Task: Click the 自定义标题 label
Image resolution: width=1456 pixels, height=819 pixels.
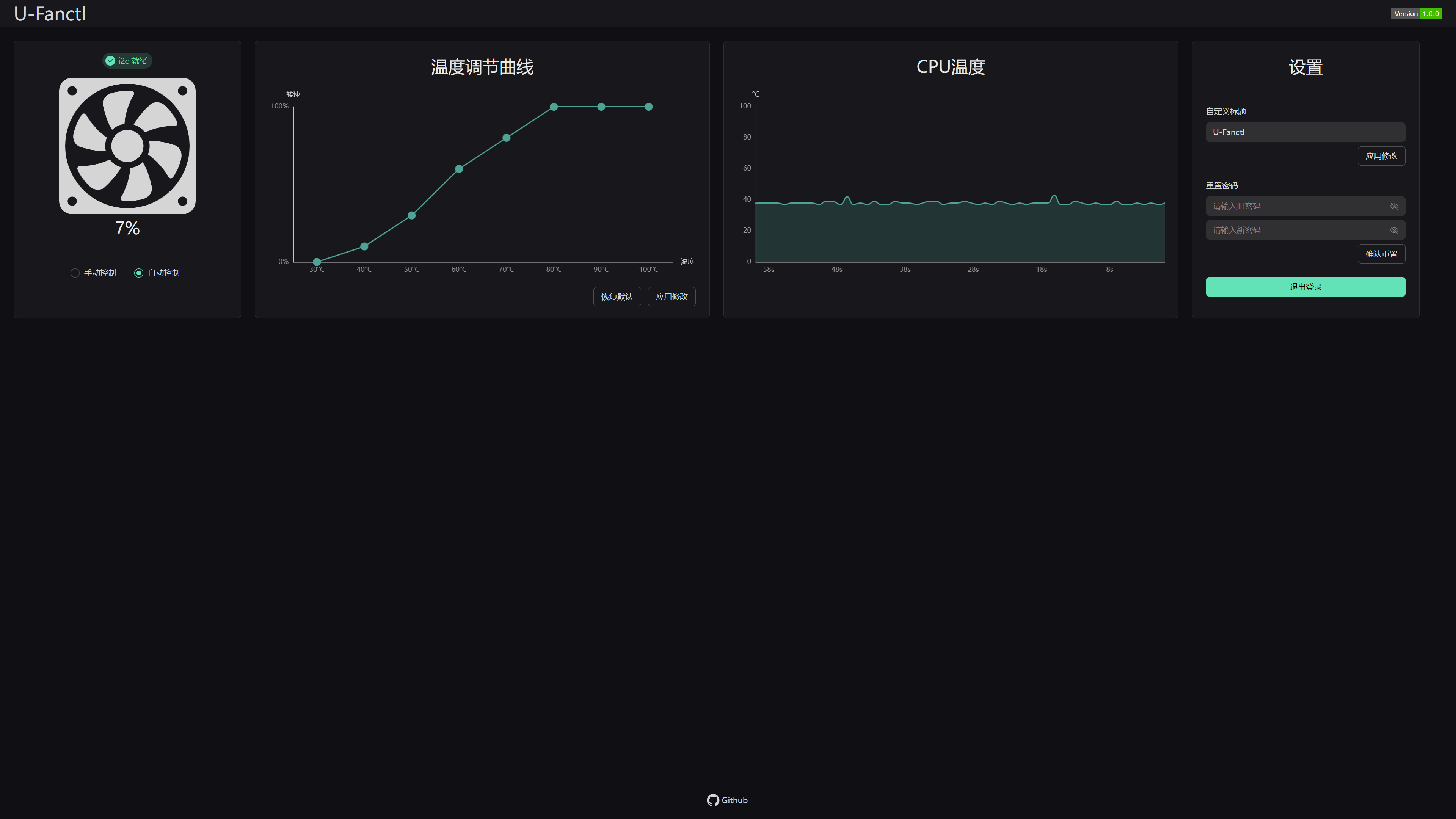Action: 1226,111
